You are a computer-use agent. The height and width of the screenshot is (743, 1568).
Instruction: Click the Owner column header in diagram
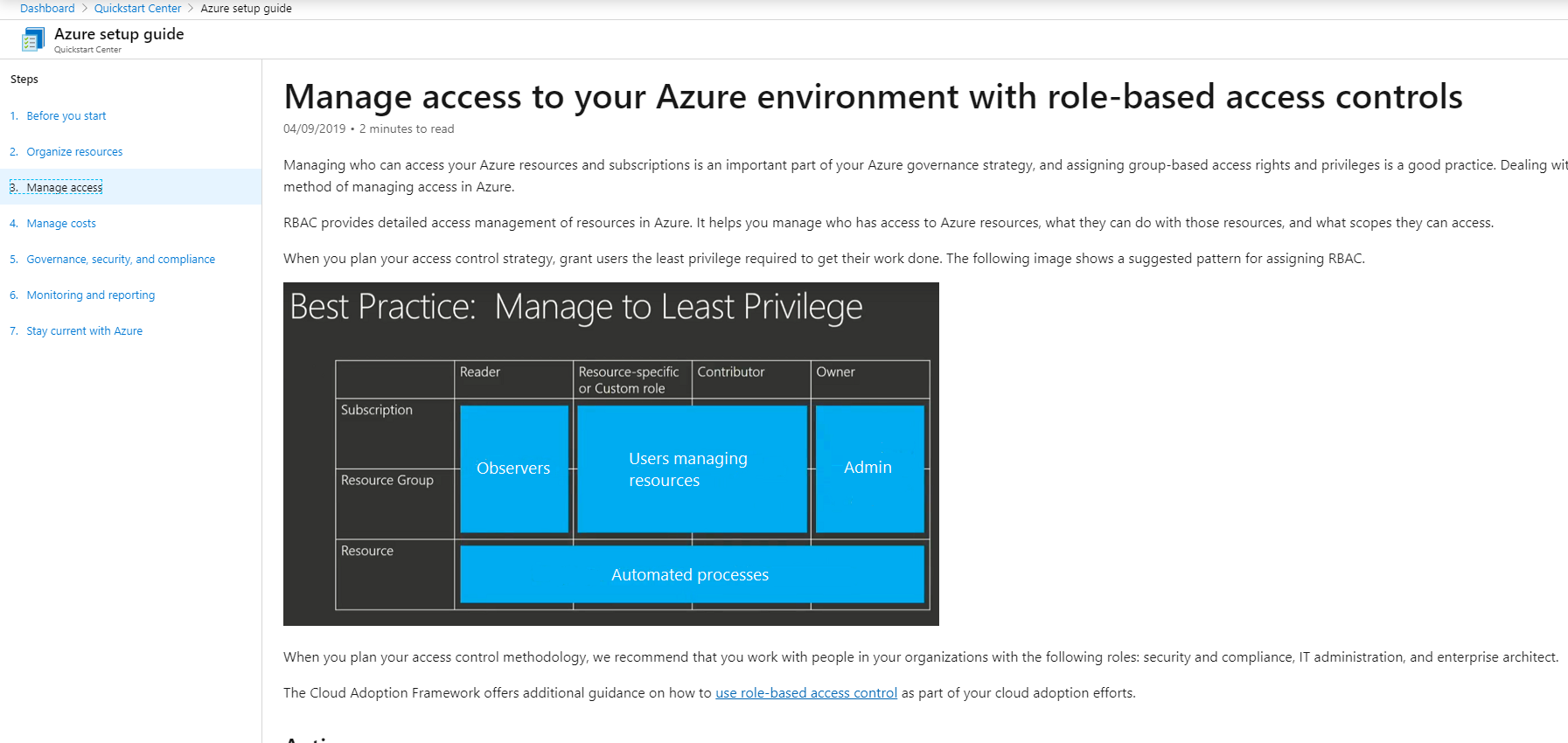(836, 372)
